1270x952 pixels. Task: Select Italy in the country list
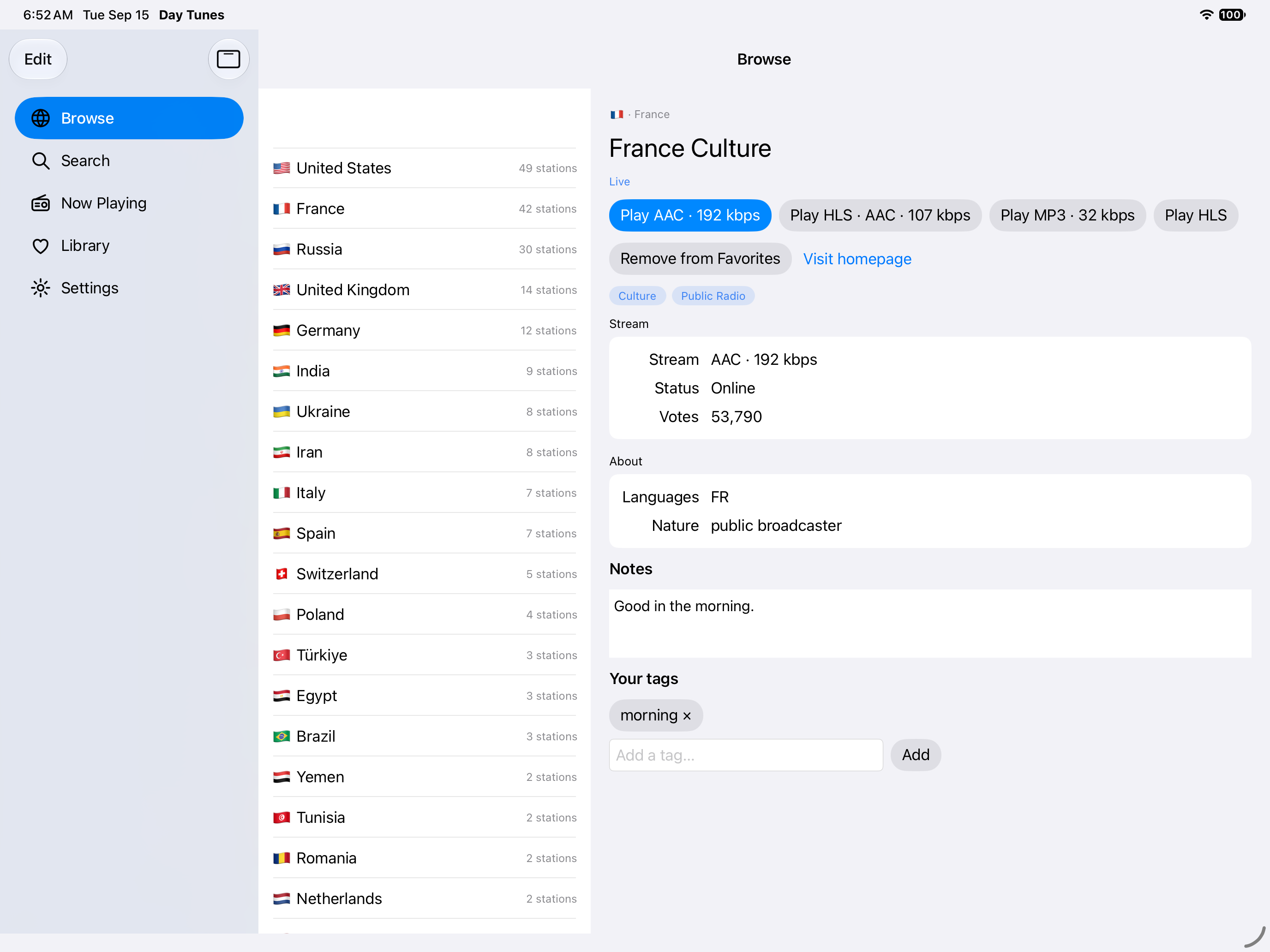[x=425, y=493]
